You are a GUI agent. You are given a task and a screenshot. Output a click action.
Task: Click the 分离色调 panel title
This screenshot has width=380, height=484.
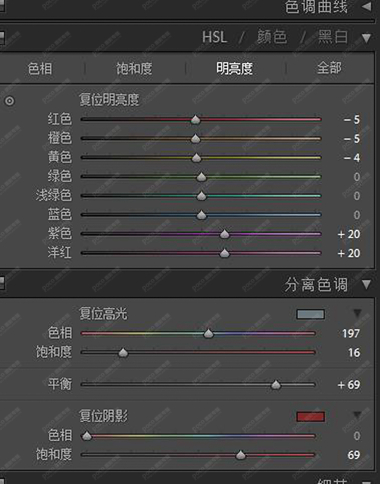pos(316,285)
